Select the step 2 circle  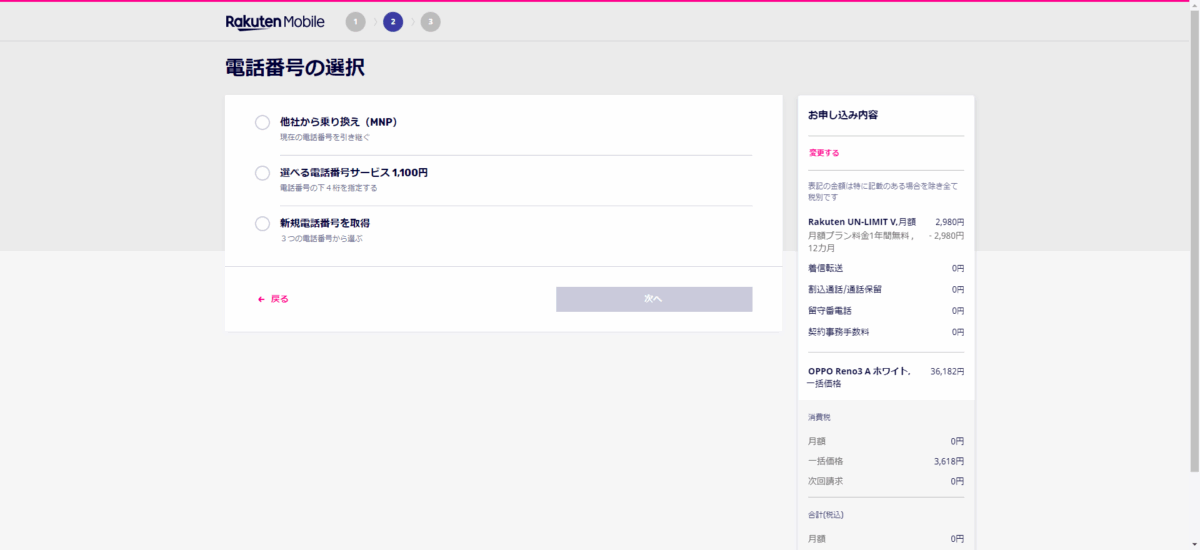coord(393,22)
